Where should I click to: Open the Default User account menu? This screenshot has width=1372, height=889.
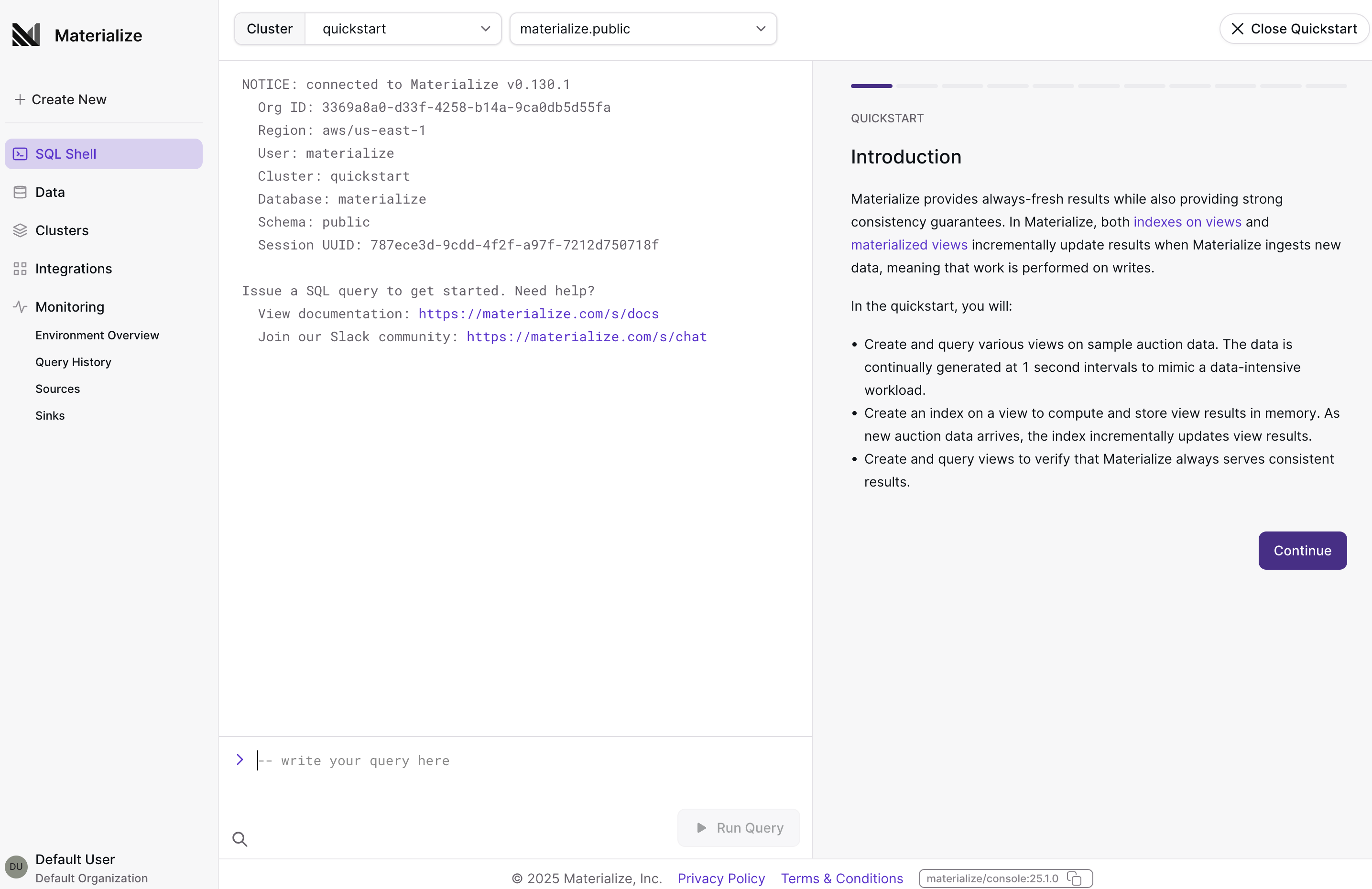coord(104,867)
